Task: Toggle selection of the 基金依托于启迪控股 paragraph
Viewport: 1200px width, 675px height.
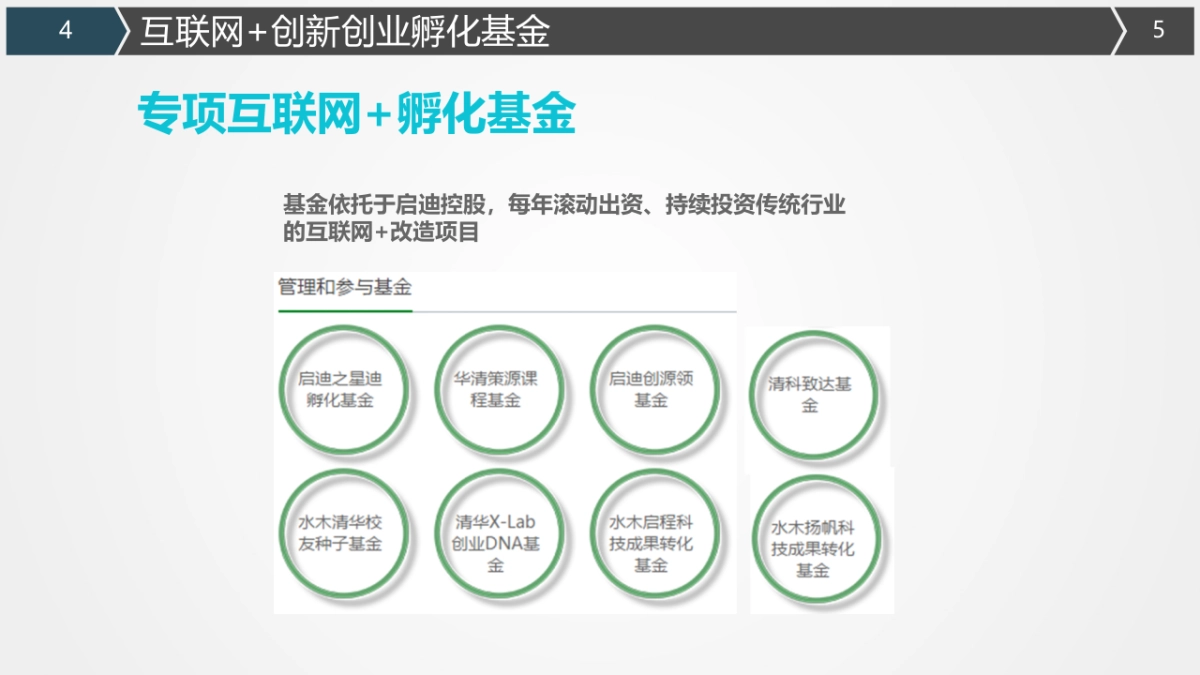Action: point(566,217)
